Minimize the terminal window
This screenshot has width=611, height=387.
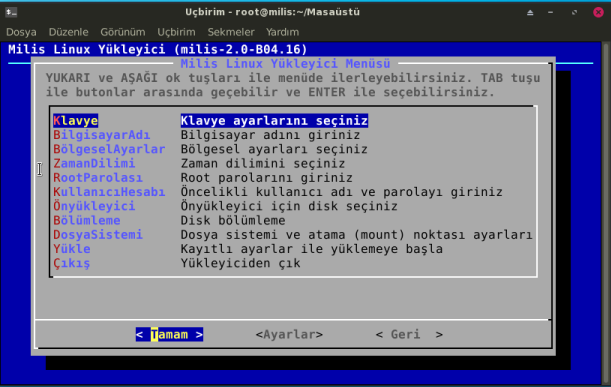click(x=550, y=12)
